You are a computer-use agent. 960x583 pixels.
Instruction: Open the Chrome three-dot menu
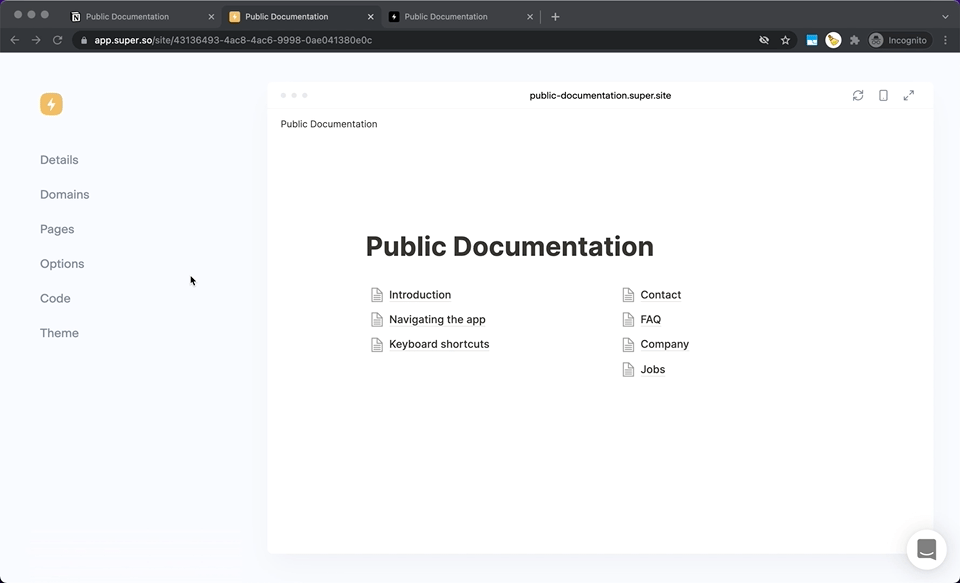pyautogui.click(x=945, y=40)
